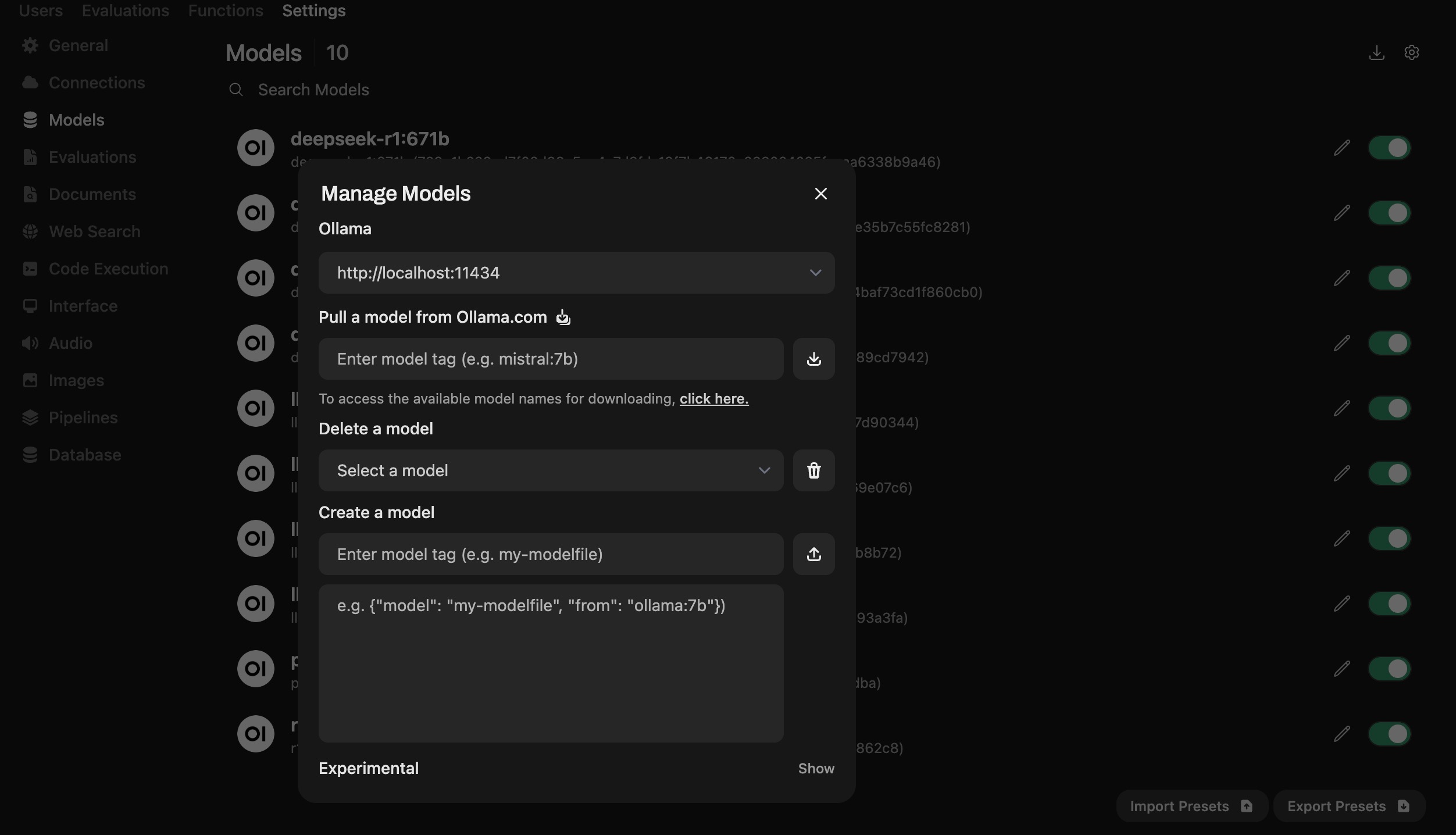Click the Ollama.com update-all download icon
This screenshot has width=1456, height=835.
tap(563, 317)
